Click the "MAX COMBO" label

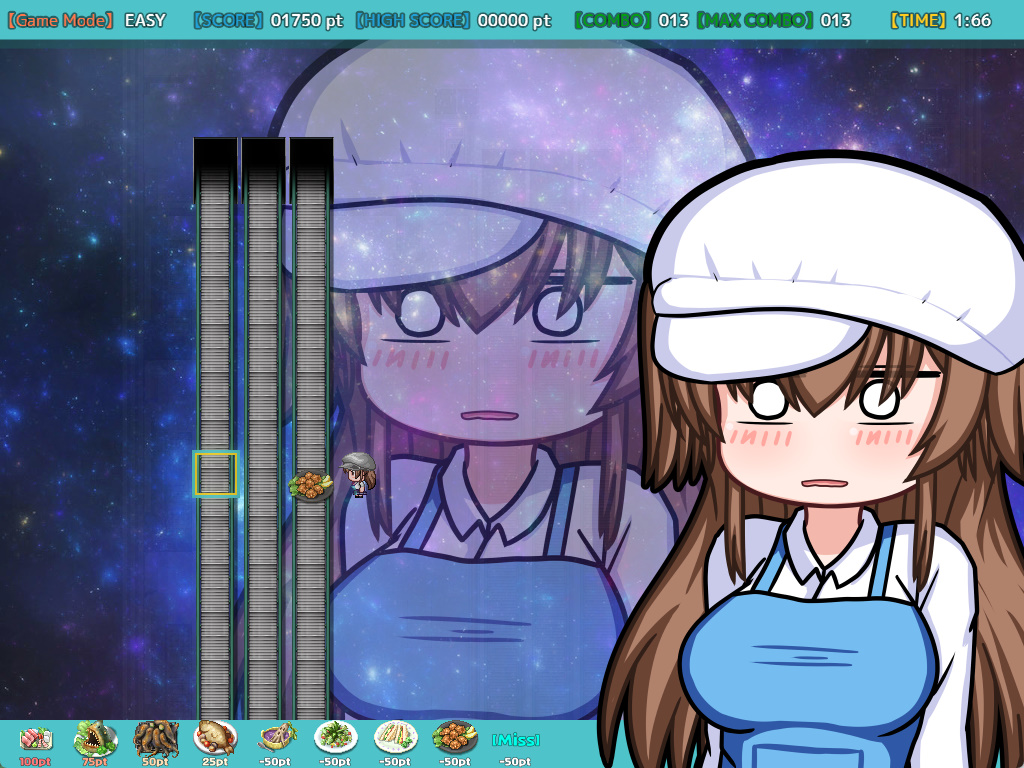[x=755, y=20]
